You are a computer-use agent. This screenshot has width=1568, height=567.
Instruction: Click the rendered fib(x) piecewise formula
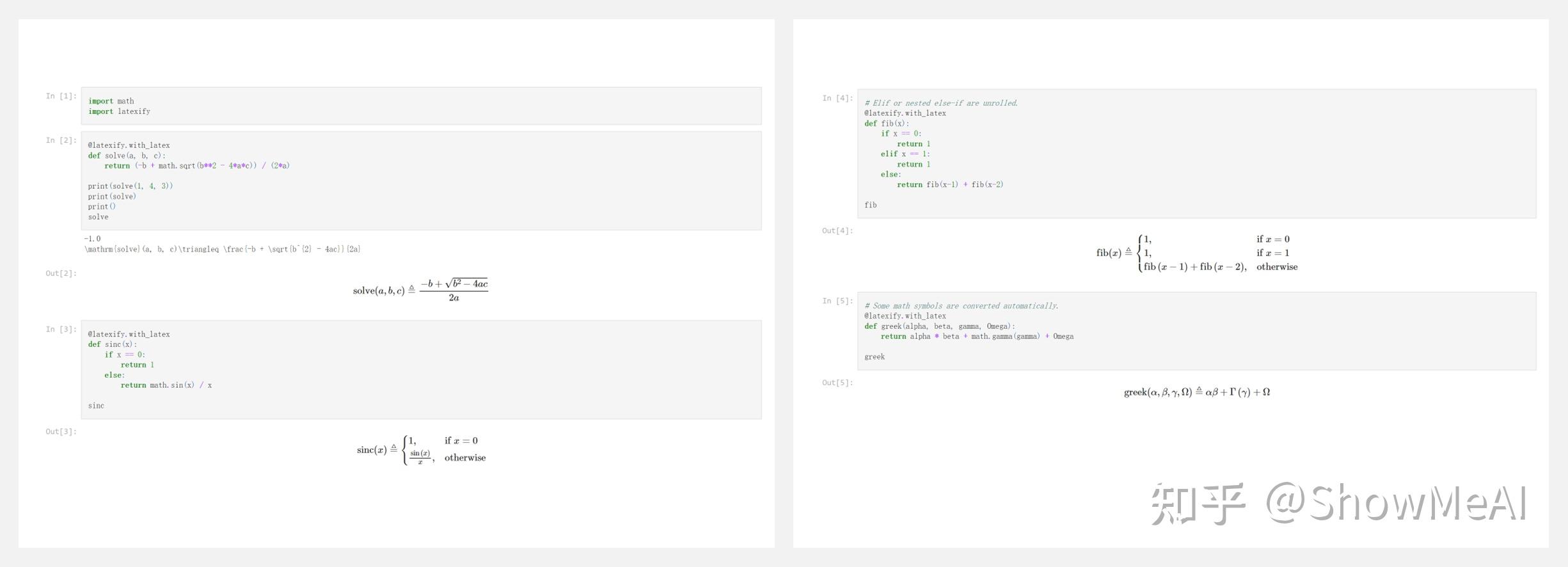(x=1196, y=253)
